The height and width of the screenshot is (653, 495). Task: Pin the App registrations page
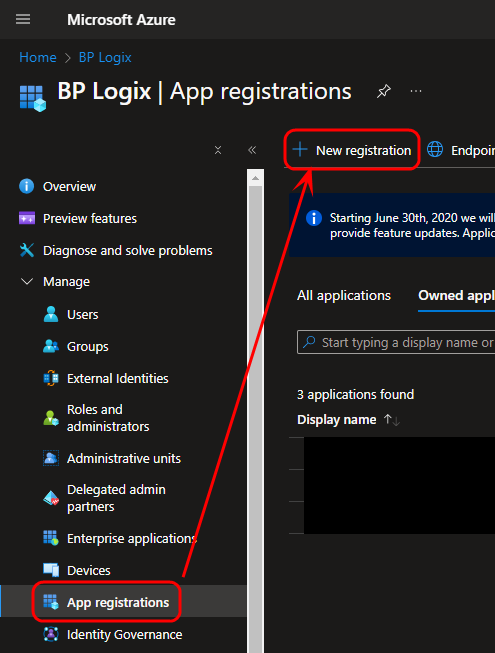click(x=383, y=91)
